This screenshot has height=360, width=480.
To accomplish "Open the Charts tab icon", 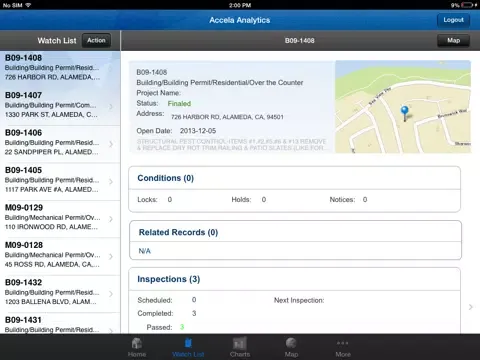I will 240,343.
